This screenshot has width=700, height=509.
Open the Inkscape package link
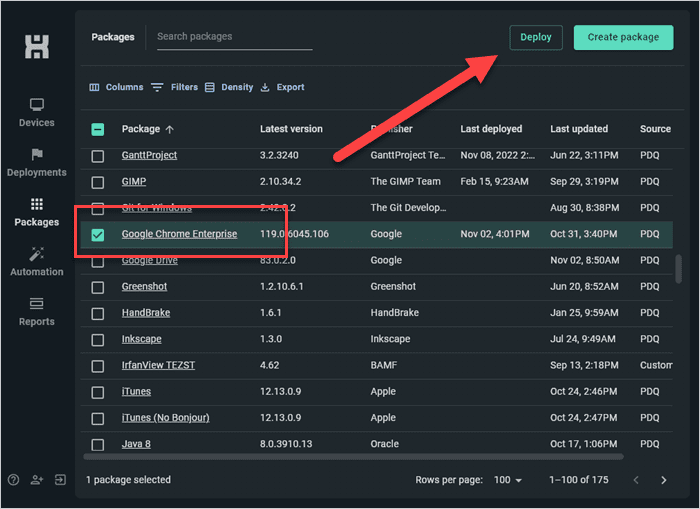click(142, 339)
